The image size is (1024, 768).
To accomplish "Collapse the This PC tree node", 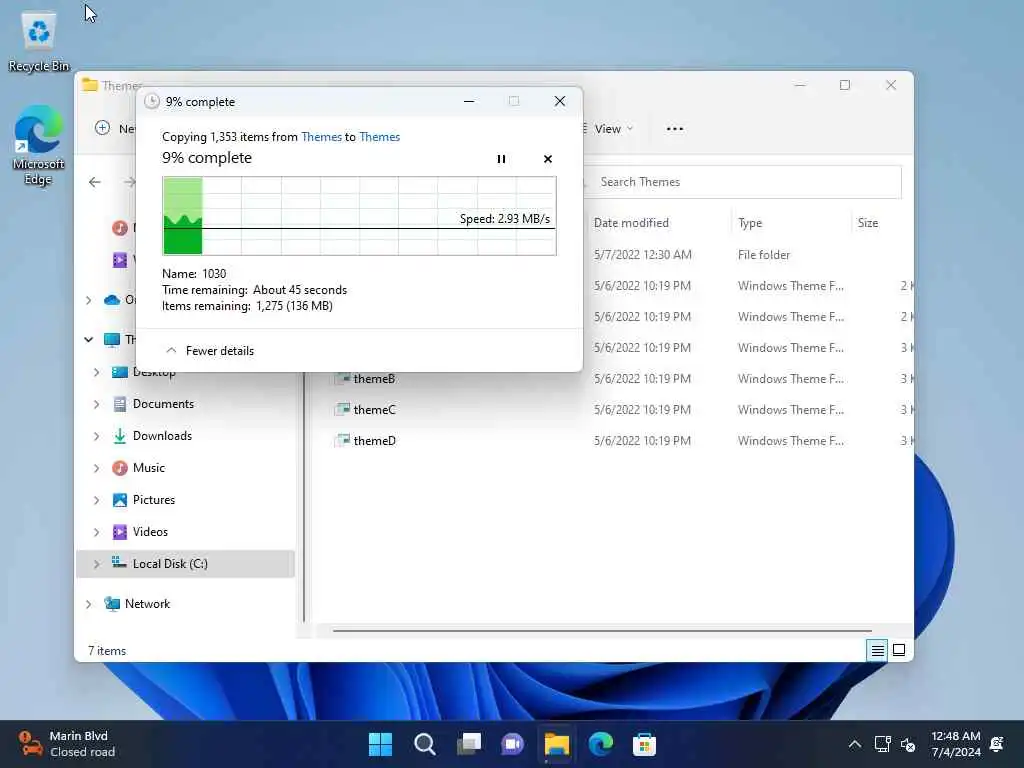I will 89,340.
